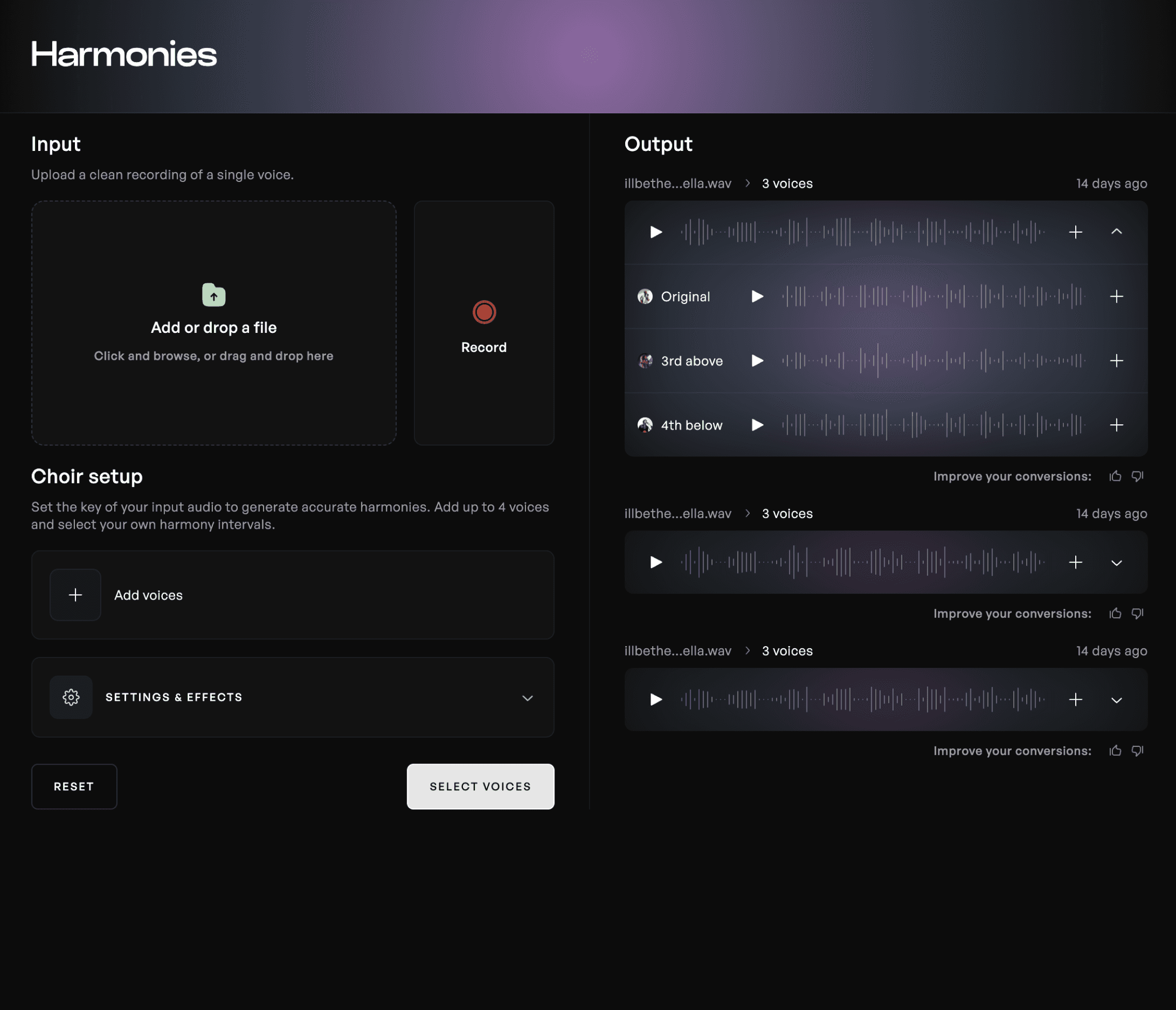Expand the third output result

pyautogui.click(x=1117, y=700)
